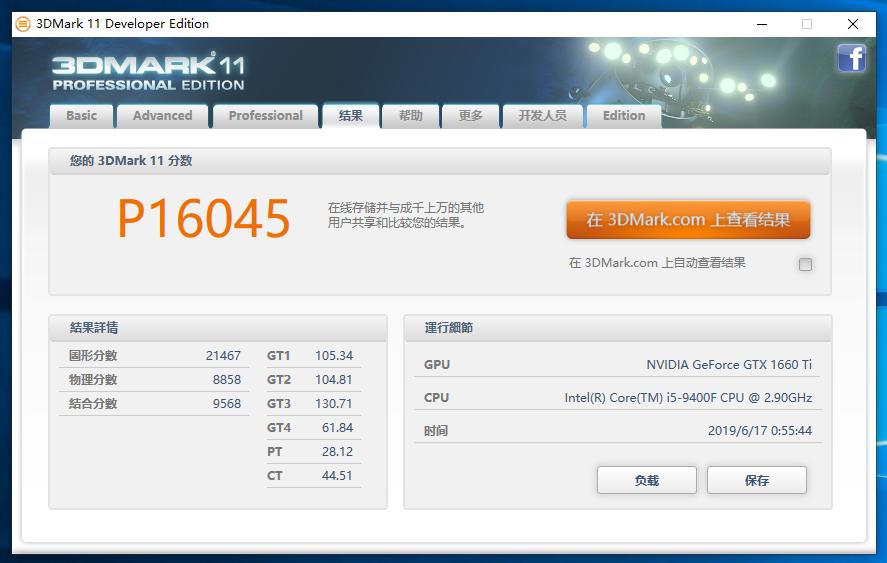
Task: Select CPU name Intel Core i5-9400F
Action: (688, 398)
